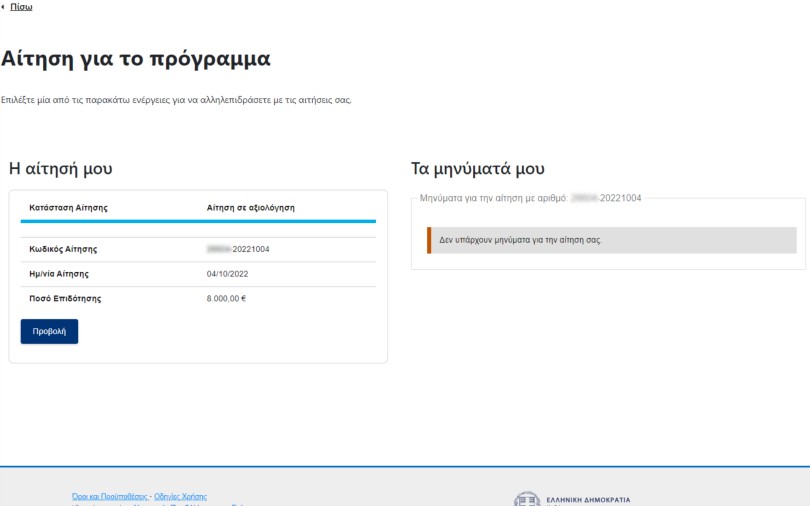Click the Ημ/νία Αίτησης row label
This screenshot has width=810, height=506.
59,274
